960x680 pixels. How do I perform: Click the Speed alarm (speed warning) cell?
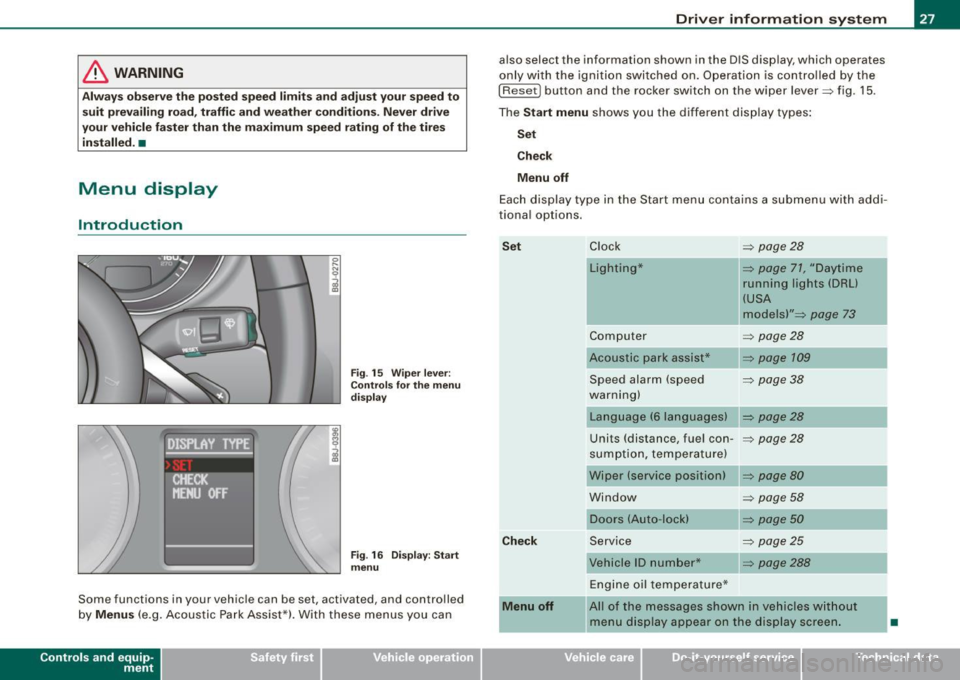coord(662,387)
